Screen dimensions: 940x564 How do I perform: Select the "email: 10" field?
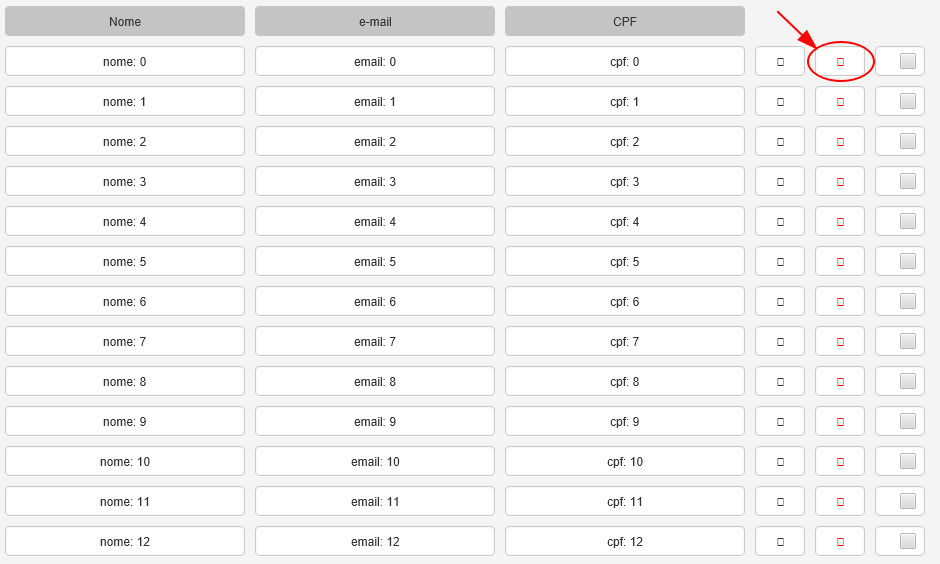pos(375,461)
